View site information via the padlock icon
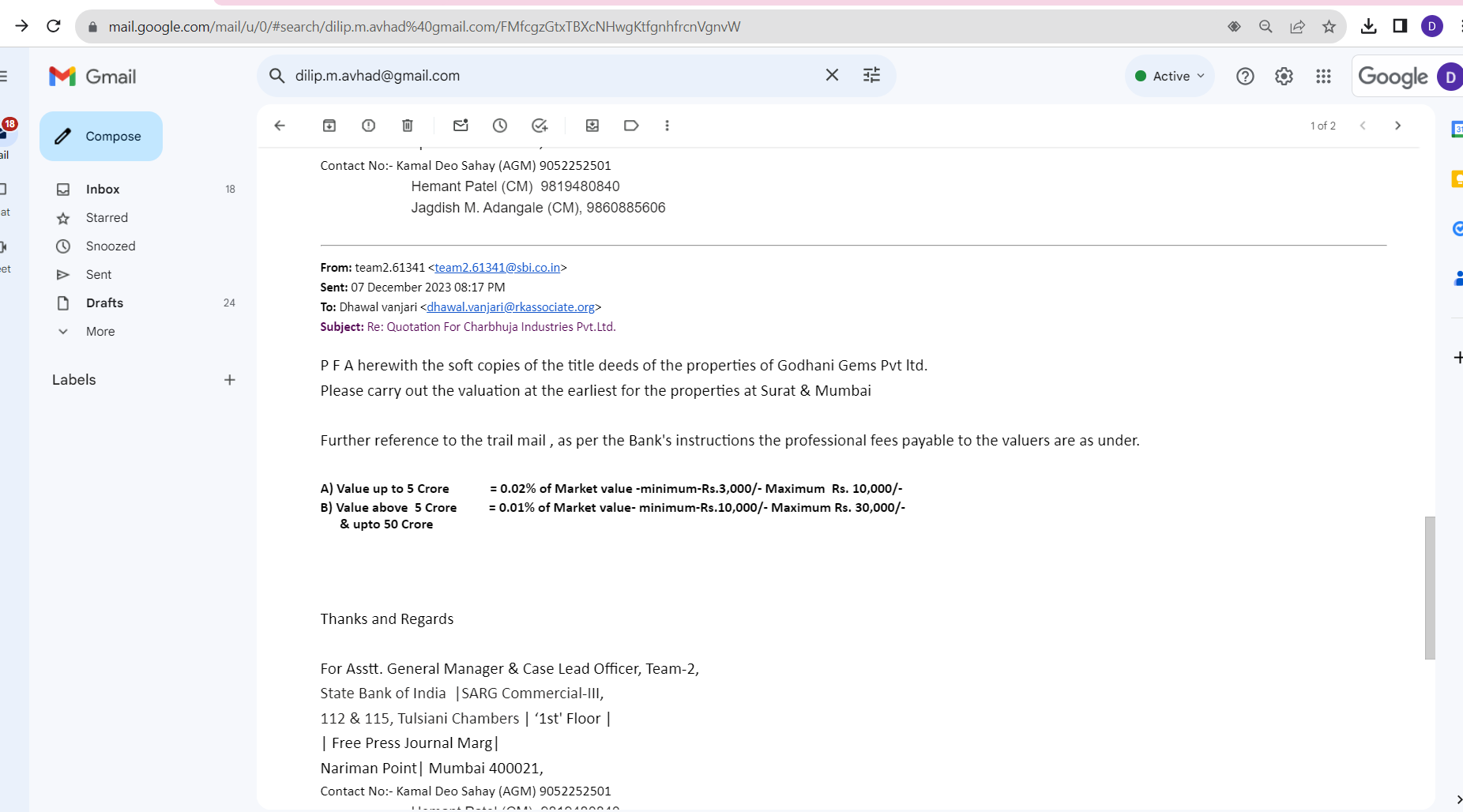 coord(92,27)
